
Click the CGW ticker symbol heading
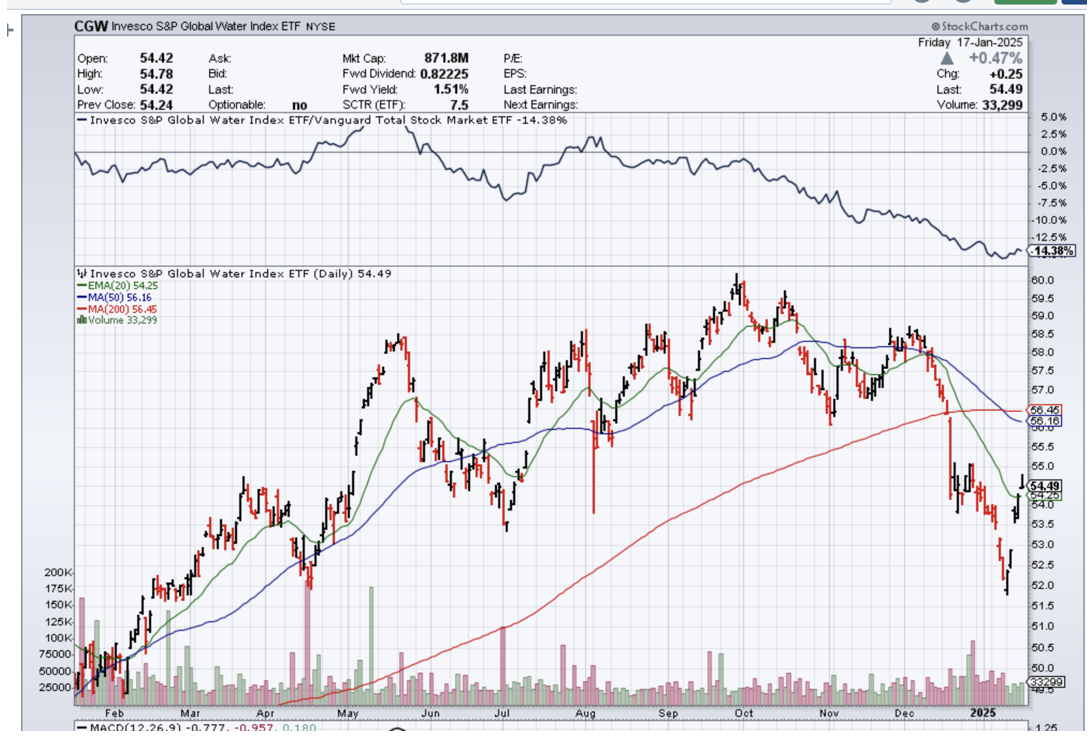(x=92, y=27)
